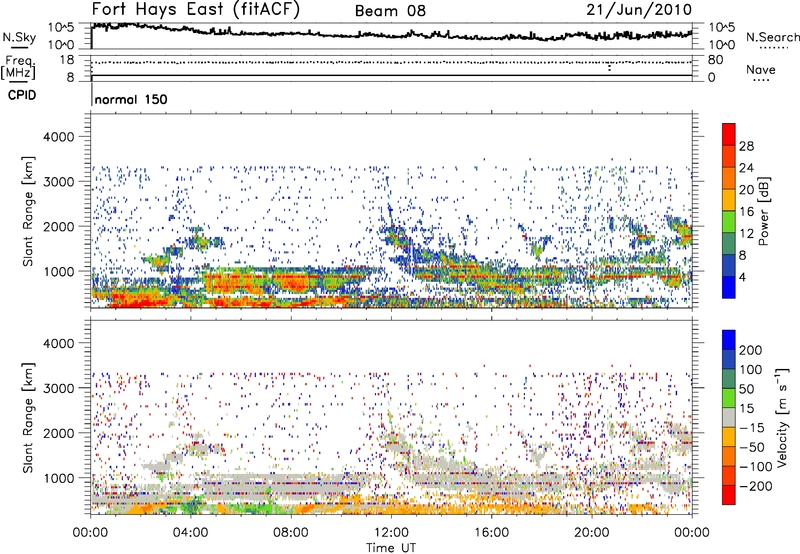Click the date '21/Jun/2010'
This screenshot has width=800, height=554.
639,10
